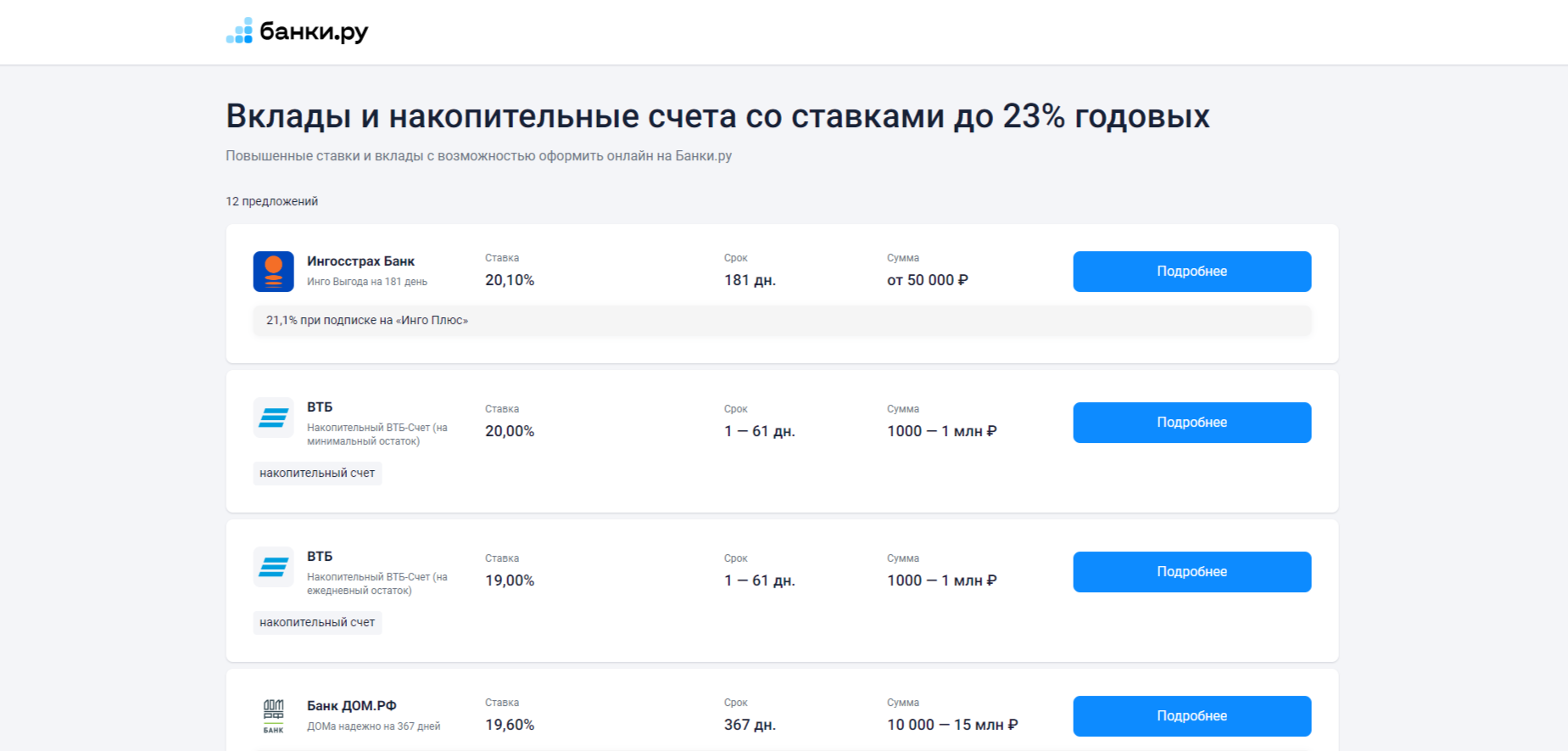Click the Банки.ру logo icon
Viewport: 1568px width, 751px height.
239,31
